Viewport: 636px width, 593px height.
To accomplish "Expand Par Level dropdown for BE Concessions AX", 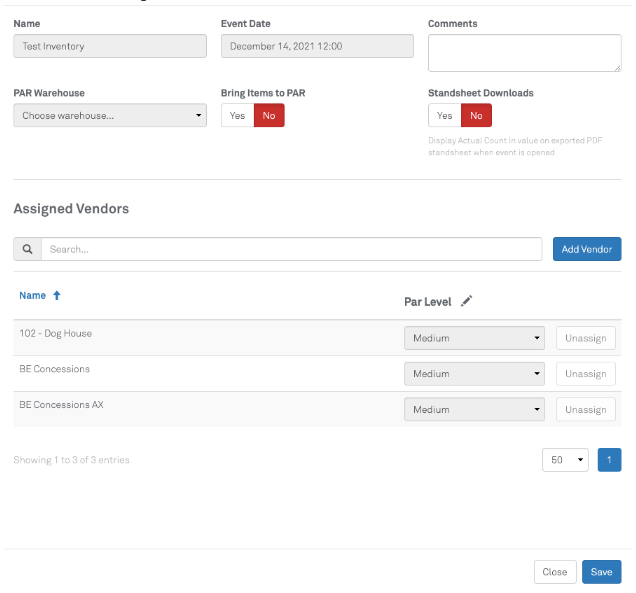I will tap(474, 410).
